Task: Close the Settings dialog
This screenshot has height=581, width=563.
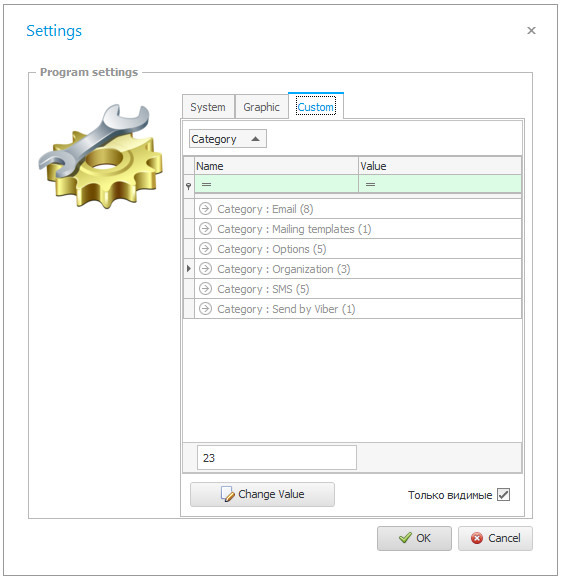Action: (x=531, y=30)
